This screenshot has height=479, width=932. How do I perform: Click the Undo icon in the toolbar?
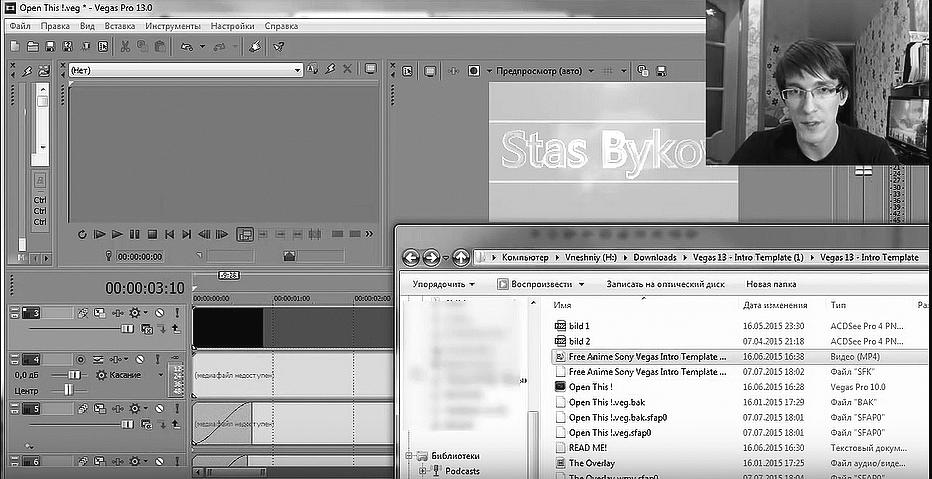(187, 46)
